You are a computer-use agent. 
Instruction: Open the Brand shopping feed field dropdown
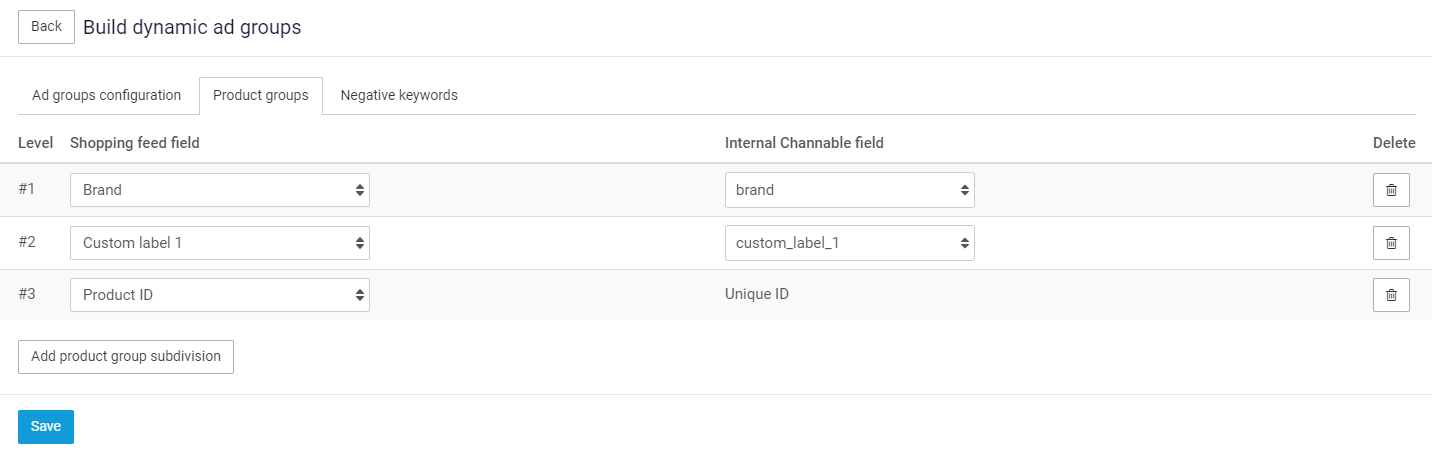click(220, 190)
